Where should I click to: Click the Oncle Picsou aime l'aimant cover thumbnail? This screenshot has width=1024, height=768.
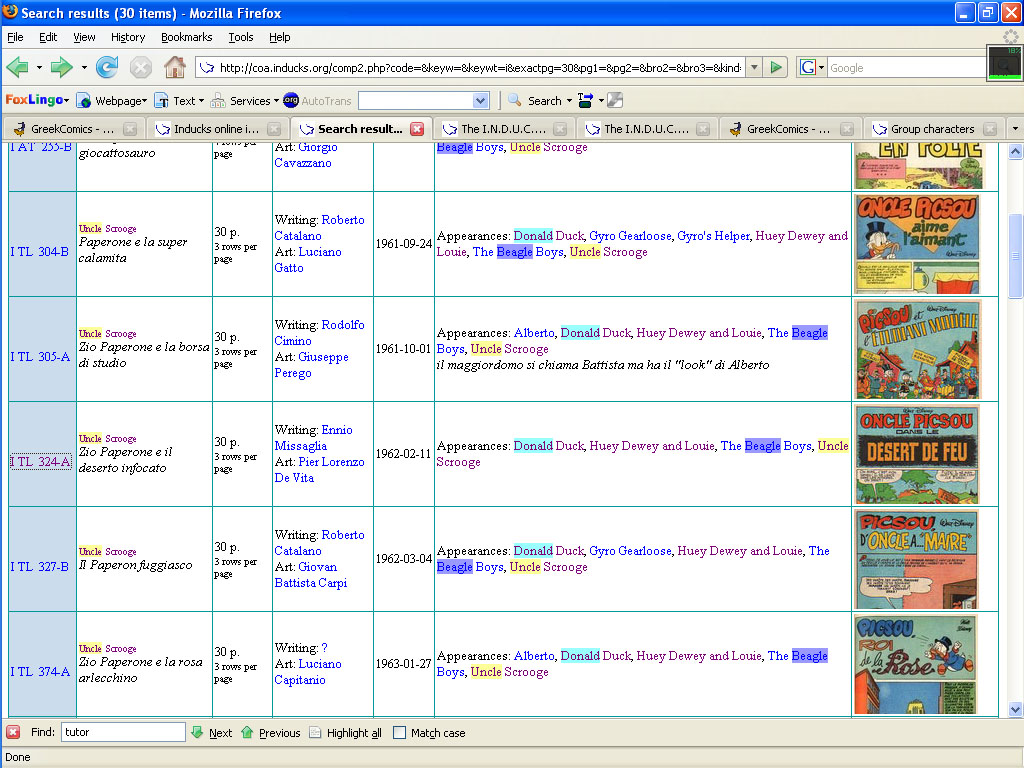coord(917,244)
